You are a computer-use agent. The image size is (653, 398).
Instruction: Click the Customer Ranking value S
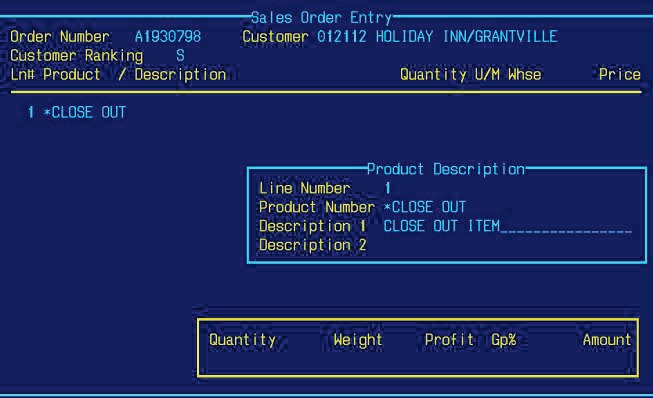coord(180,56)
